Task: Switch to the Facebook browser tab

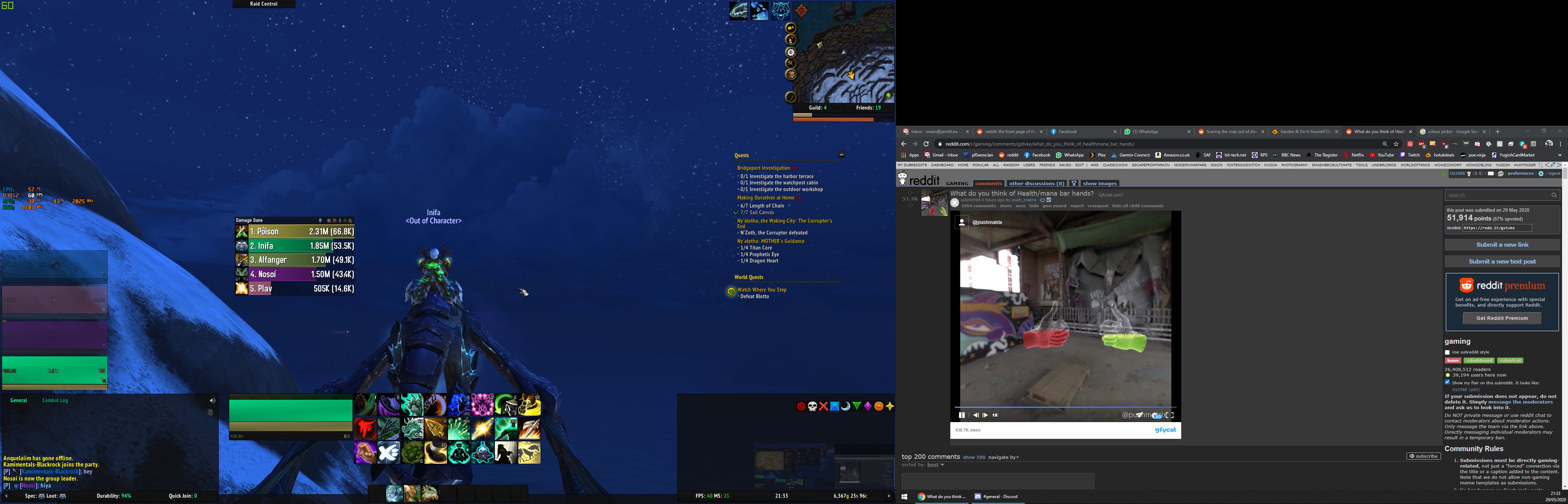Action: 1084,132
